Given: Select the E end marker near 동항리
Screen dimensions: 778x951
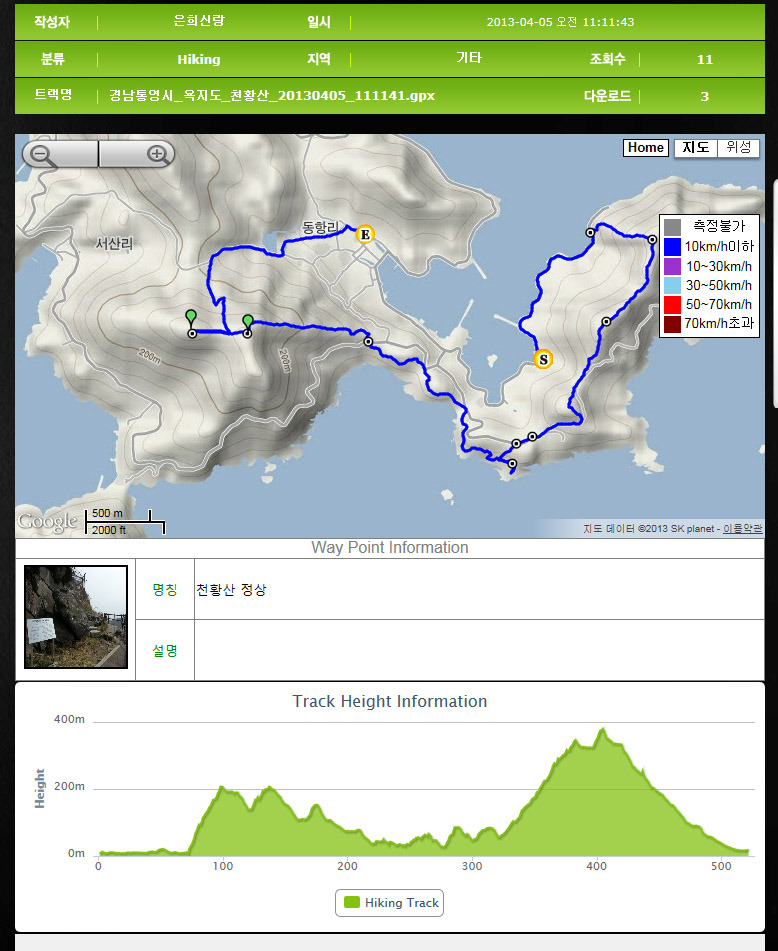Looking at the screenshot, I should (x=364, y=234).
